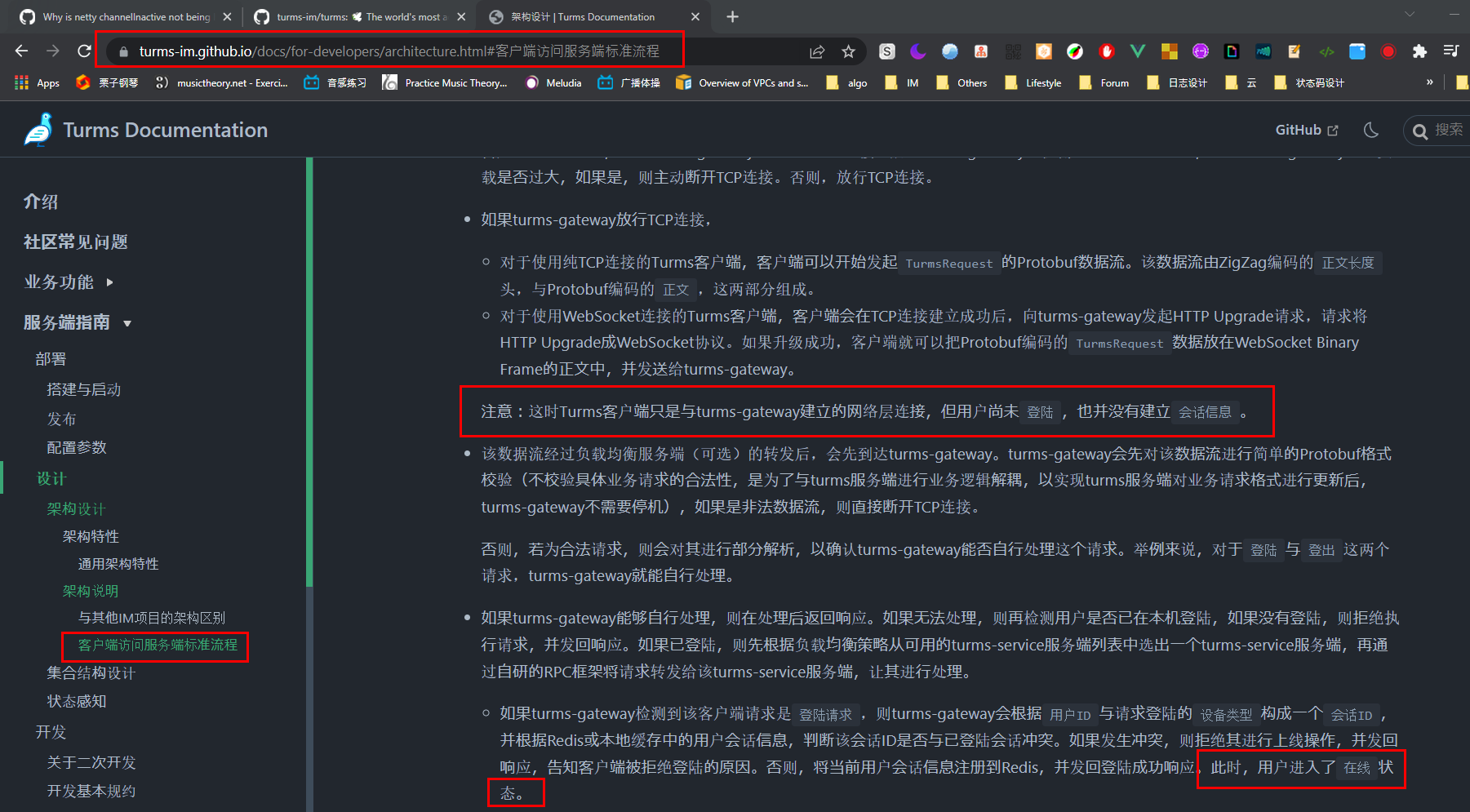Screen dimensions: 1470x812
Task: Open the Meludia bookmark
Action: pyautogui.click(x=553, y=82)
